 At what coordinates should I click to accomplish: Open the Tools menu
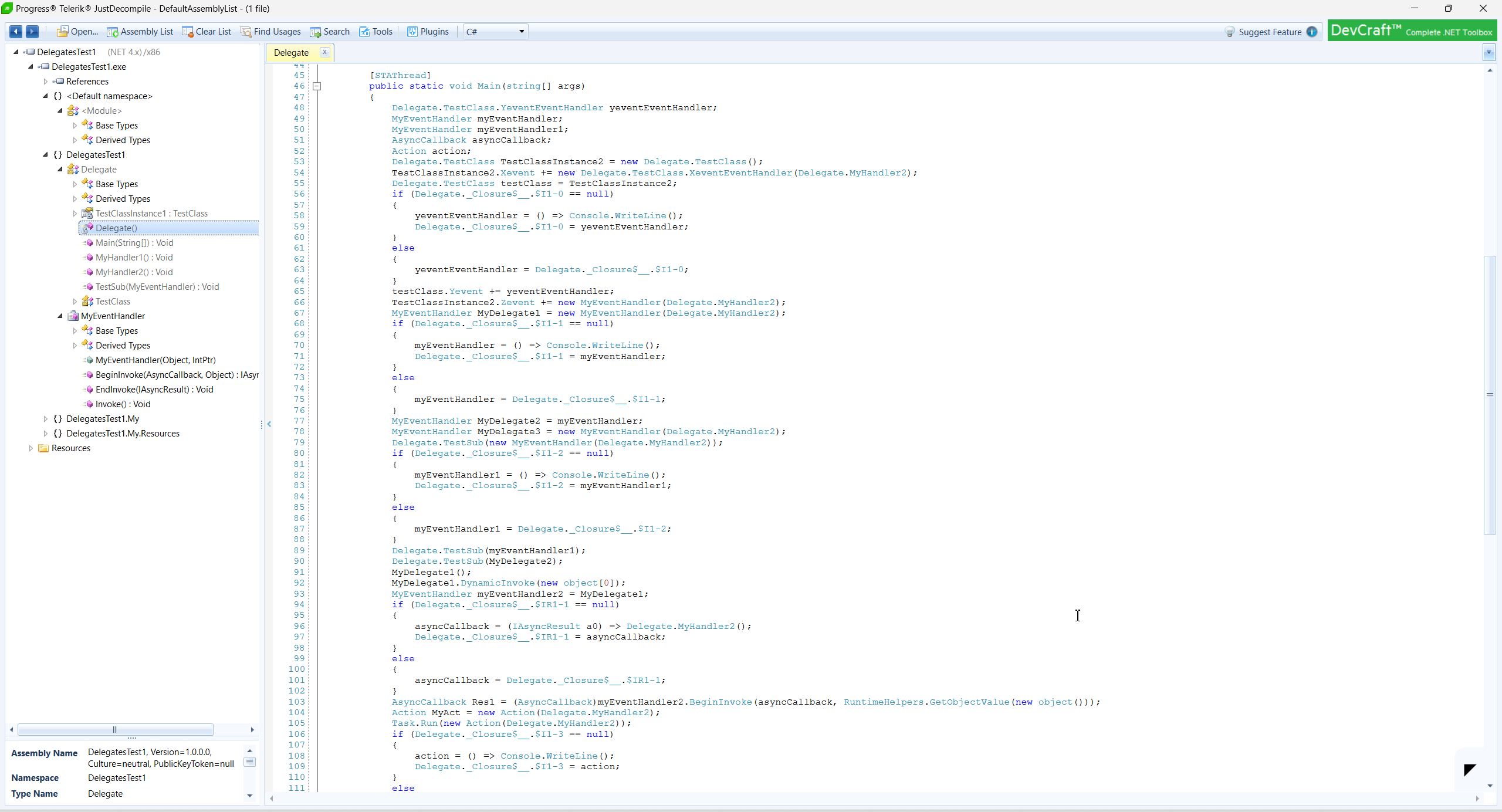point(376,32)
